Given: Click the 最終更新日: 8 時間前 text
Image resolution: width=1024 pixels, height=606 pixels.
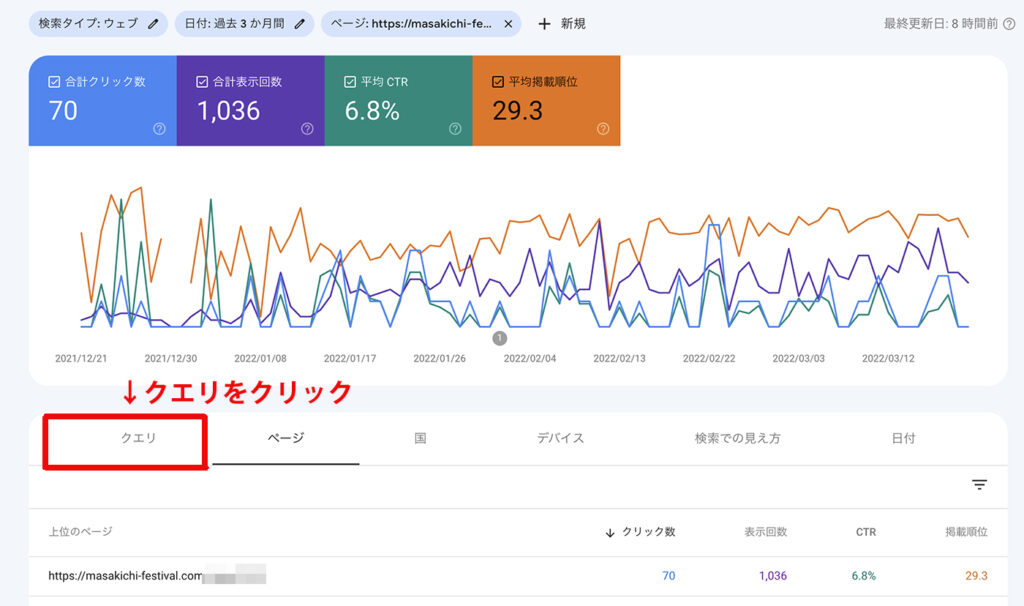Looking at the screenshot, I should point(941,24).
